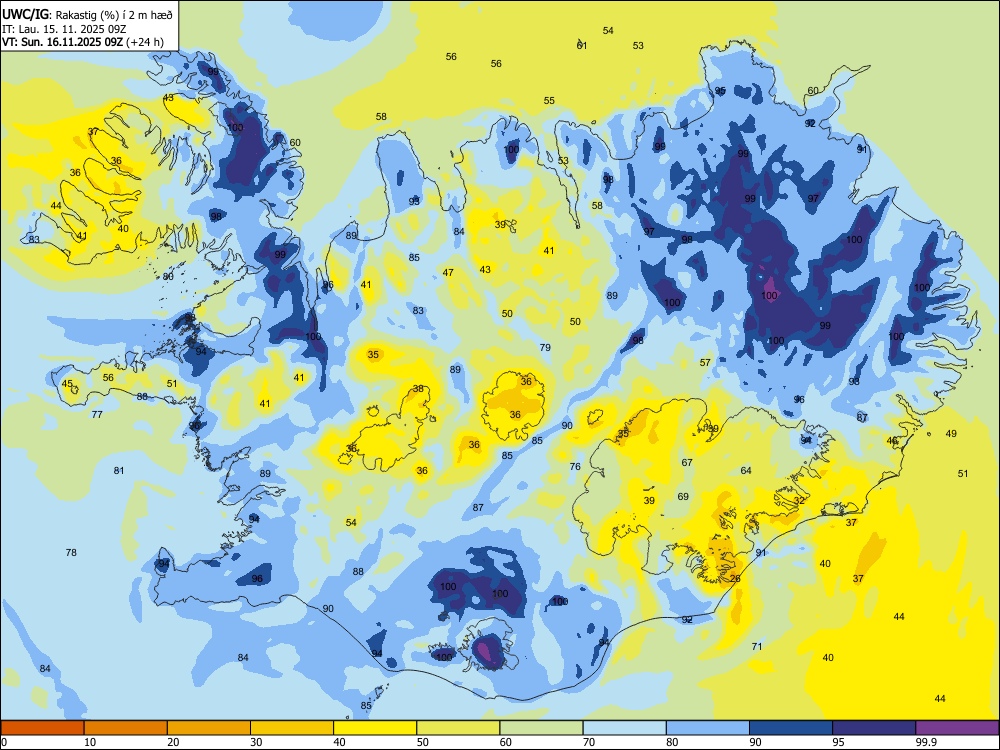Click the humidity value 26 on the map
This screenshot has width=1000, height=750.
point(735,578)
